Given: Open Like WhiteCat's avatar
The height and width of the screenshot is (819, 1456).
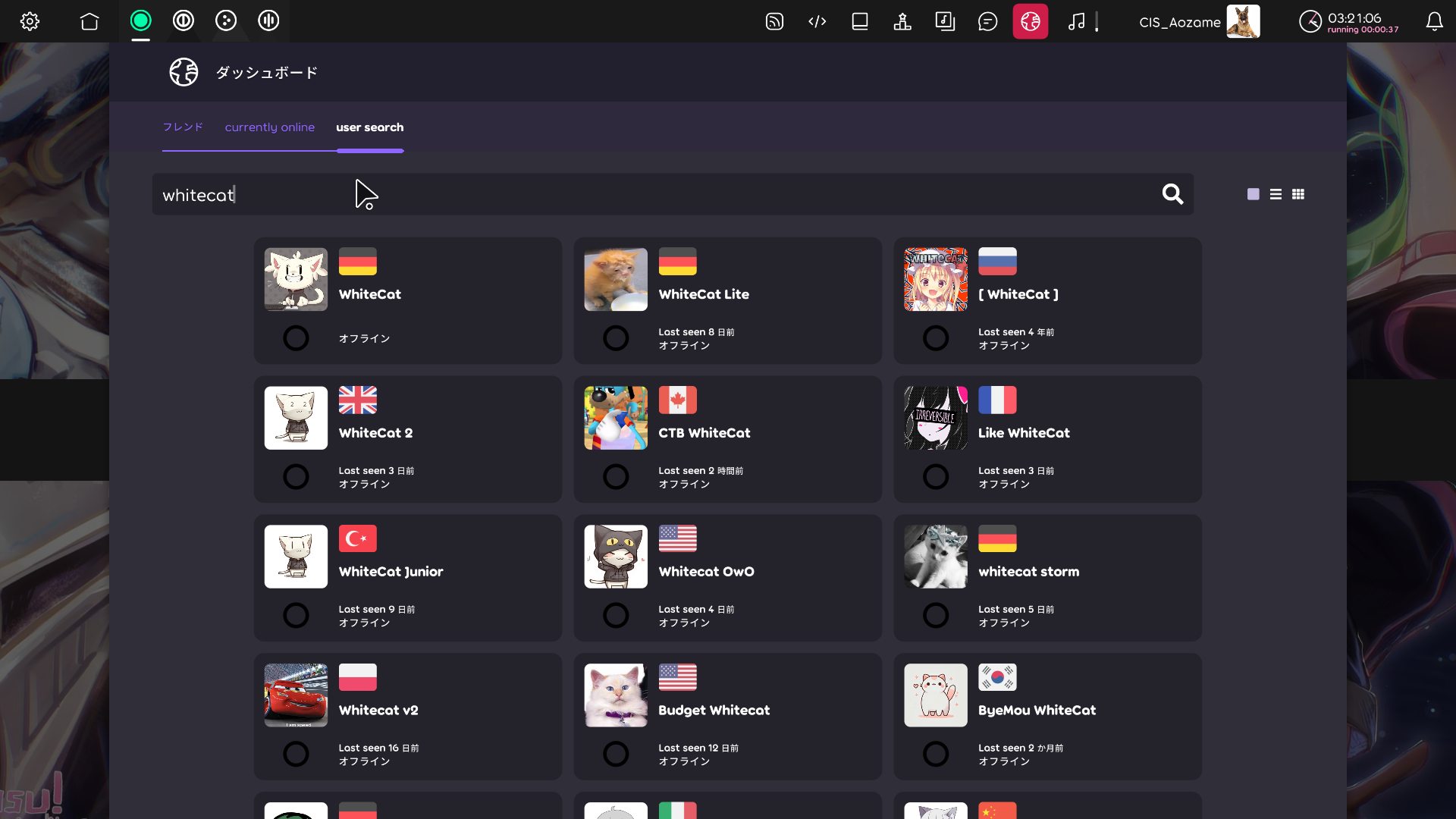Looking at the screenshot, I should pyautogui.click(x=936, y=418).
